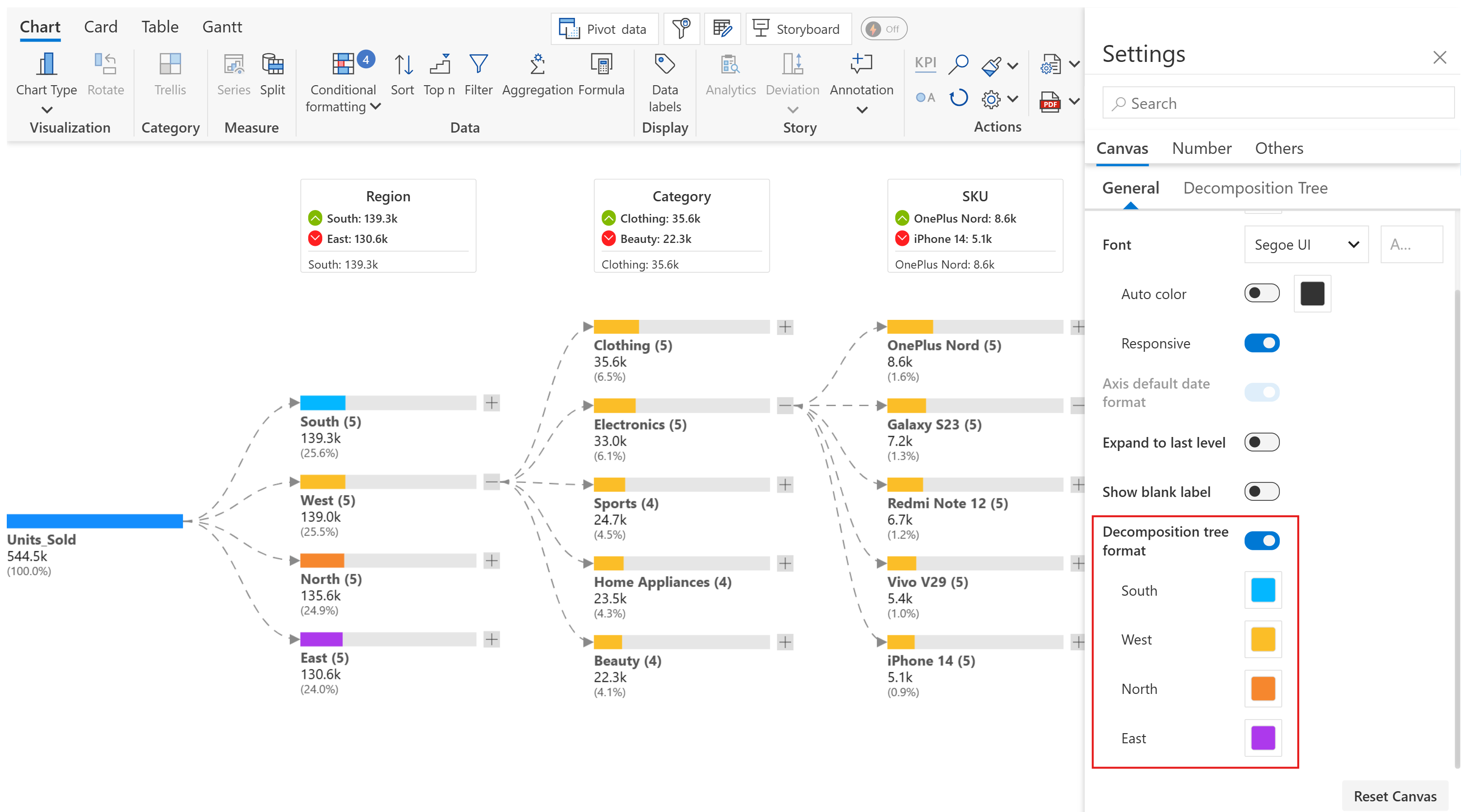This screenshot has height=812, width=1472.
Task: Open the East purple color swatch
Action: (1262, 737)
